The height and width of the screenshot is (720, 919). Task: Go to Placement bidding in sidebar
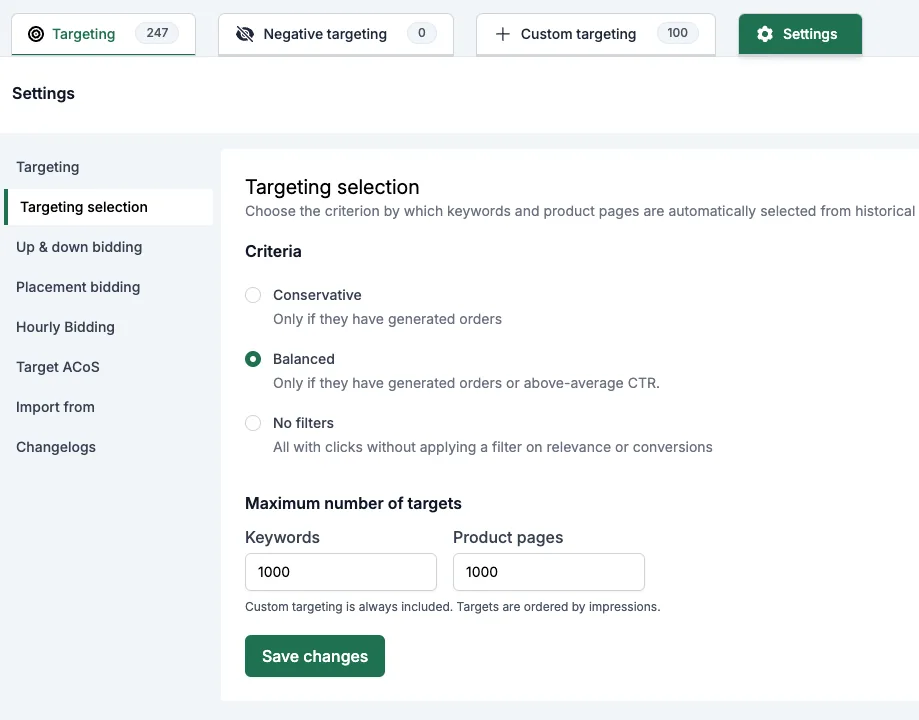coord(78,287)
